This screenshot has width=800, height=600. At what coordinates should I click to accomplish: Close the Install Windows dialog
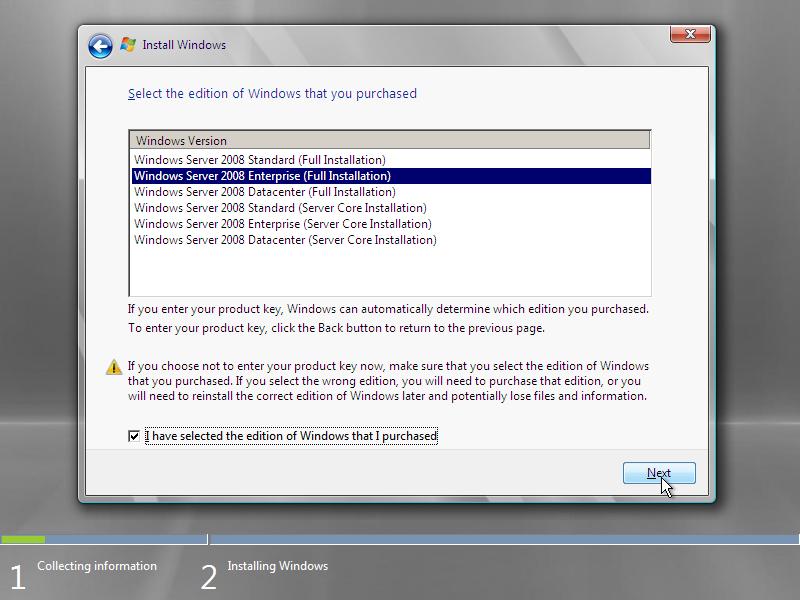[x=690, y=34]
